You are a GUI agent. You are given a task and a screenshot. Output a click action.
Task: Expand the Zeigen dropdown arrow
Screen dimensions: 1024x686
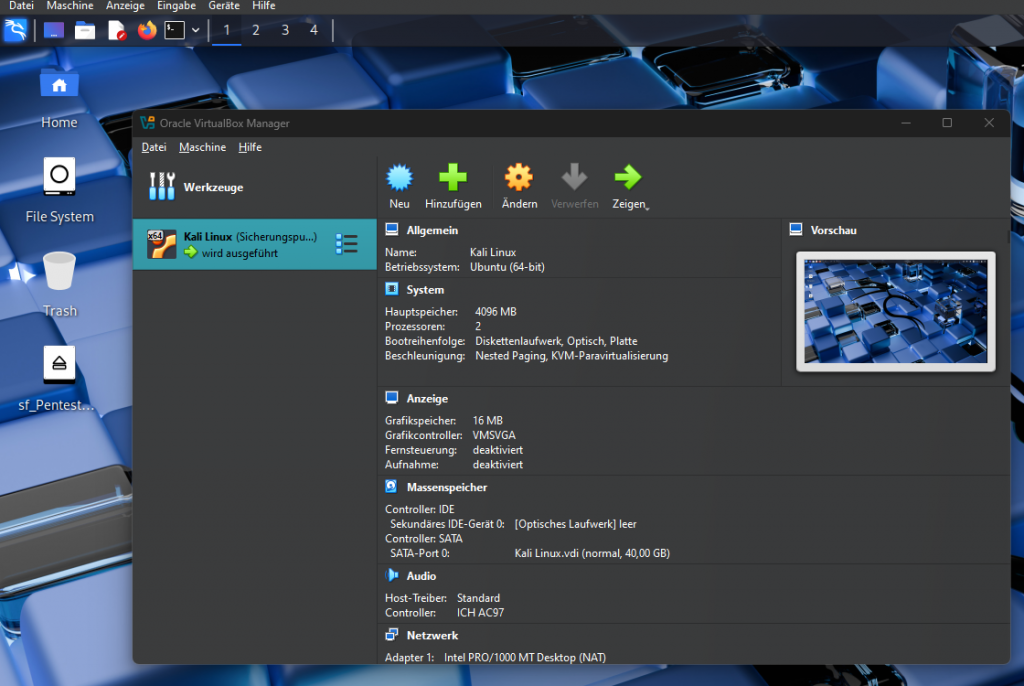coord(648,207)
